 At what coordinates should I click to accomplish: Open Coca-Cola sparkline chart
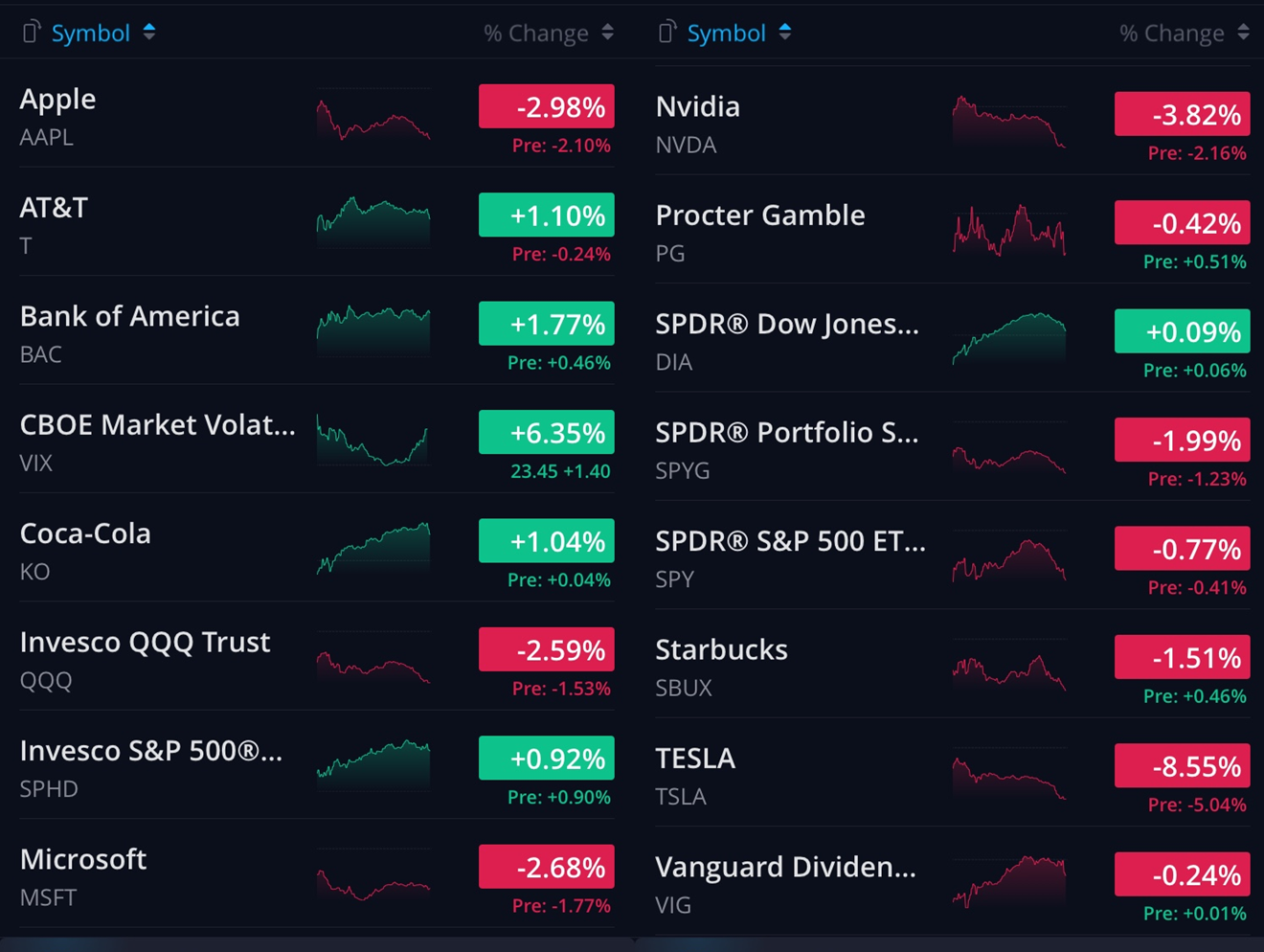373,548
